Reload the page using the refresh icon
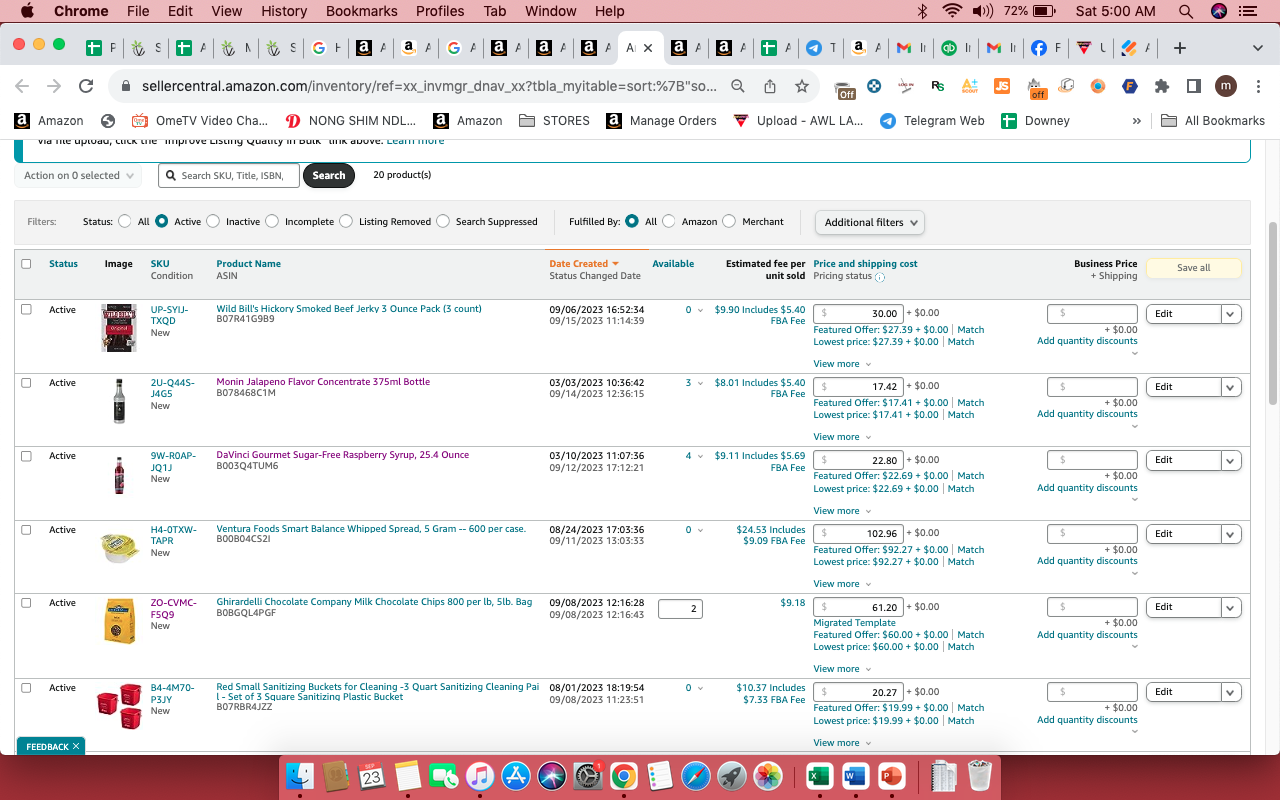Viewport: 1280px width, 800px height. tap(86, 86)
